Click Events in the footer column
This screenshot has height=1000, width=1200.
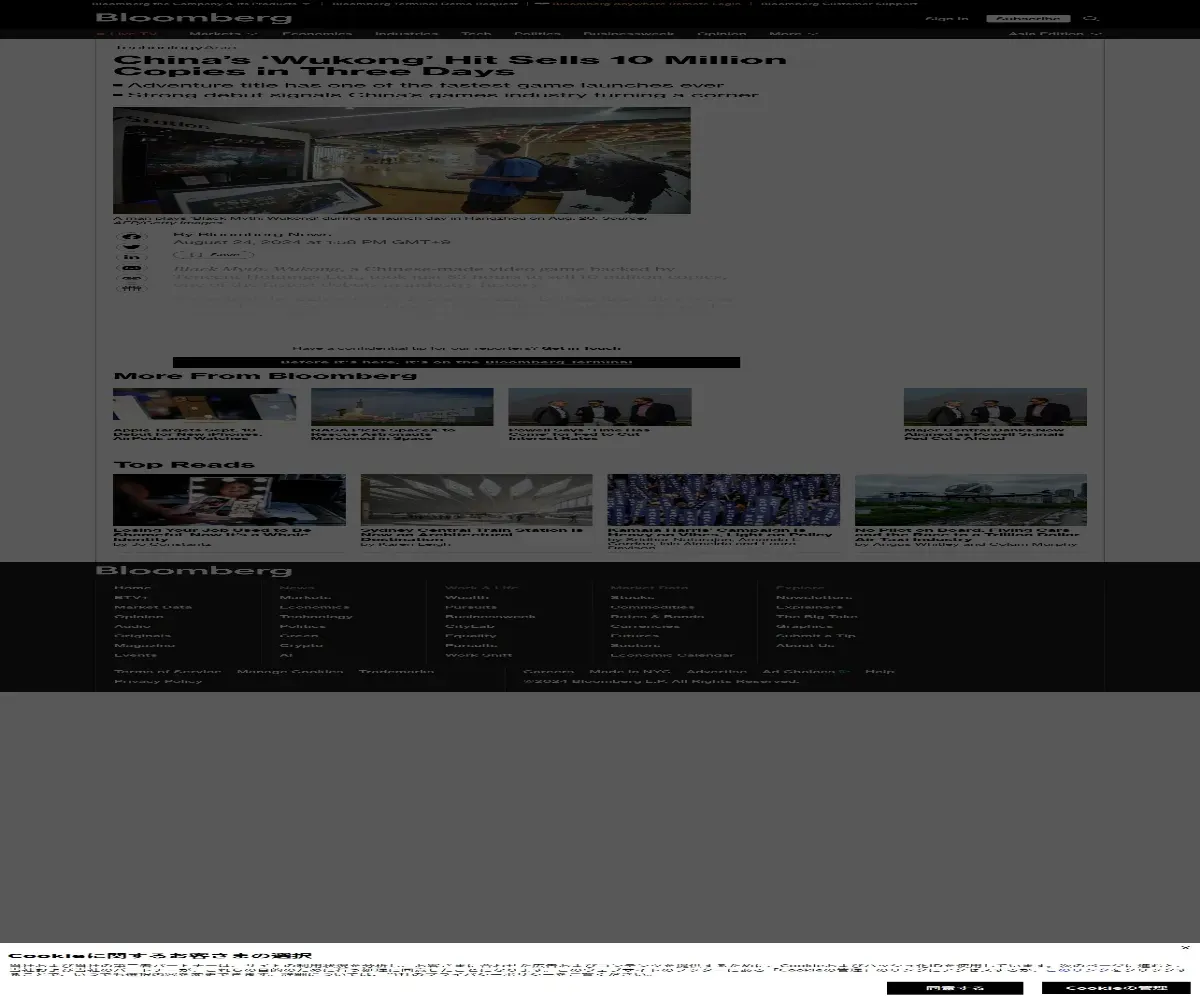135,655
